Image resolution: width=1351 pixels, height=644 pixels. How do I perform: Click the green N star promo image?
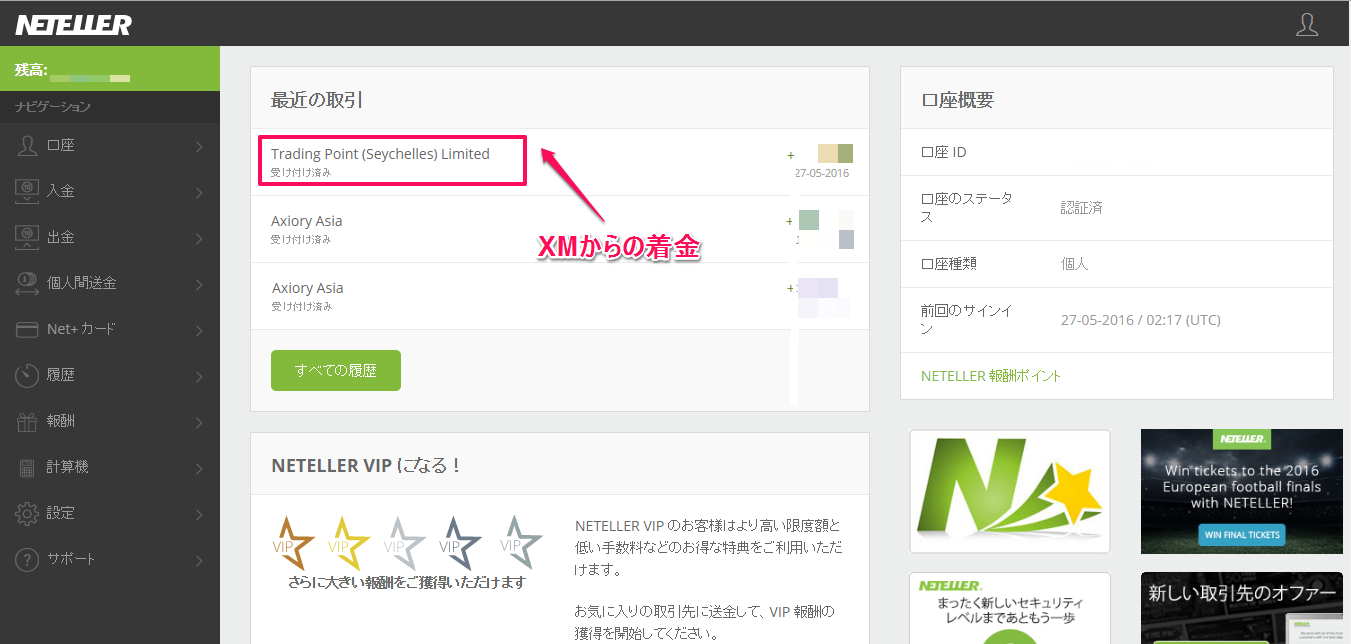pyautogui.click(x=1010, y=491)
